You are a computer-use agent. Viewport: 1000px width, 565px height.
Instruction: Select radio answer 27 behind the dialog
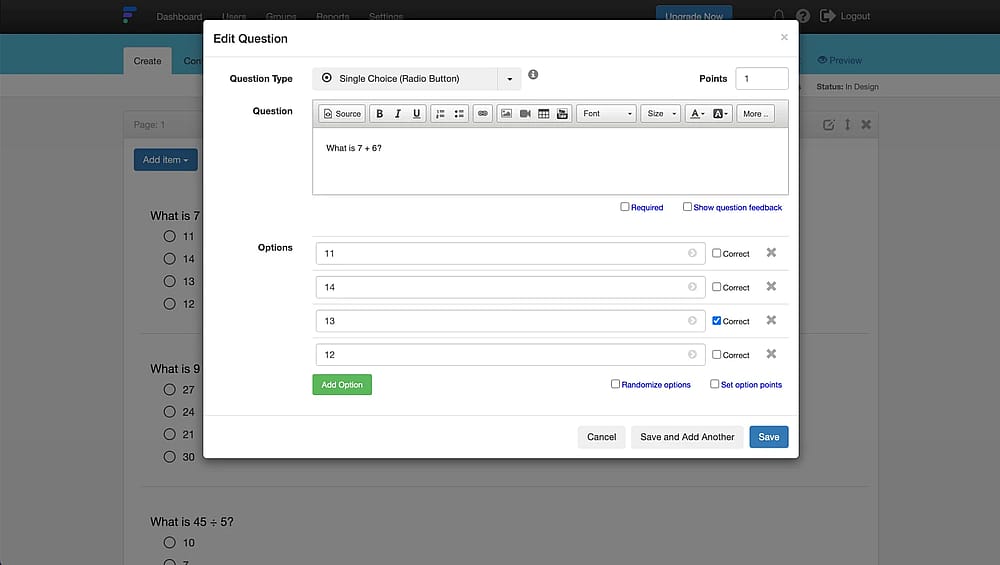[170, 390]
